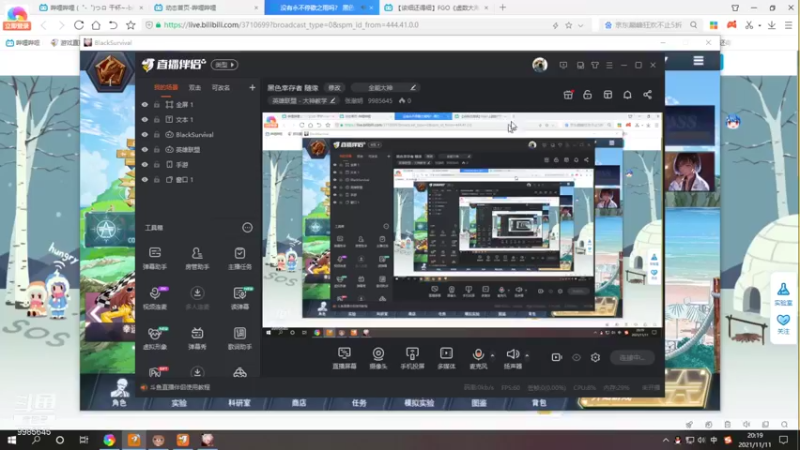Image resolution: width=800 pixels, height=450 pixels.
Task: Toggle lock on the 窗口 1 source
Action: click(x=157, y=180)
